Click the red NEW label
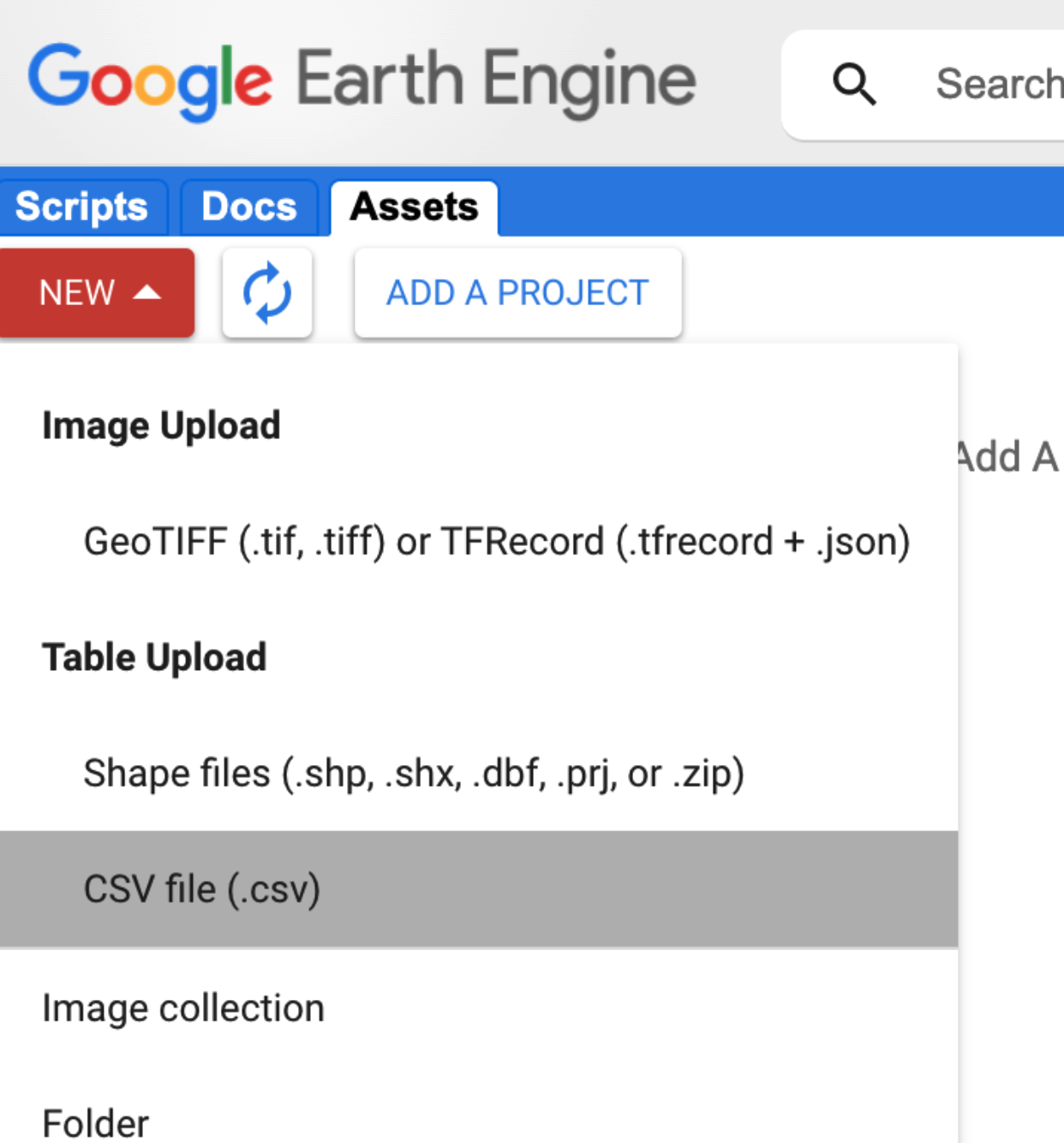The height and width of the screenshot is (1143, 1064). [77, 293]
